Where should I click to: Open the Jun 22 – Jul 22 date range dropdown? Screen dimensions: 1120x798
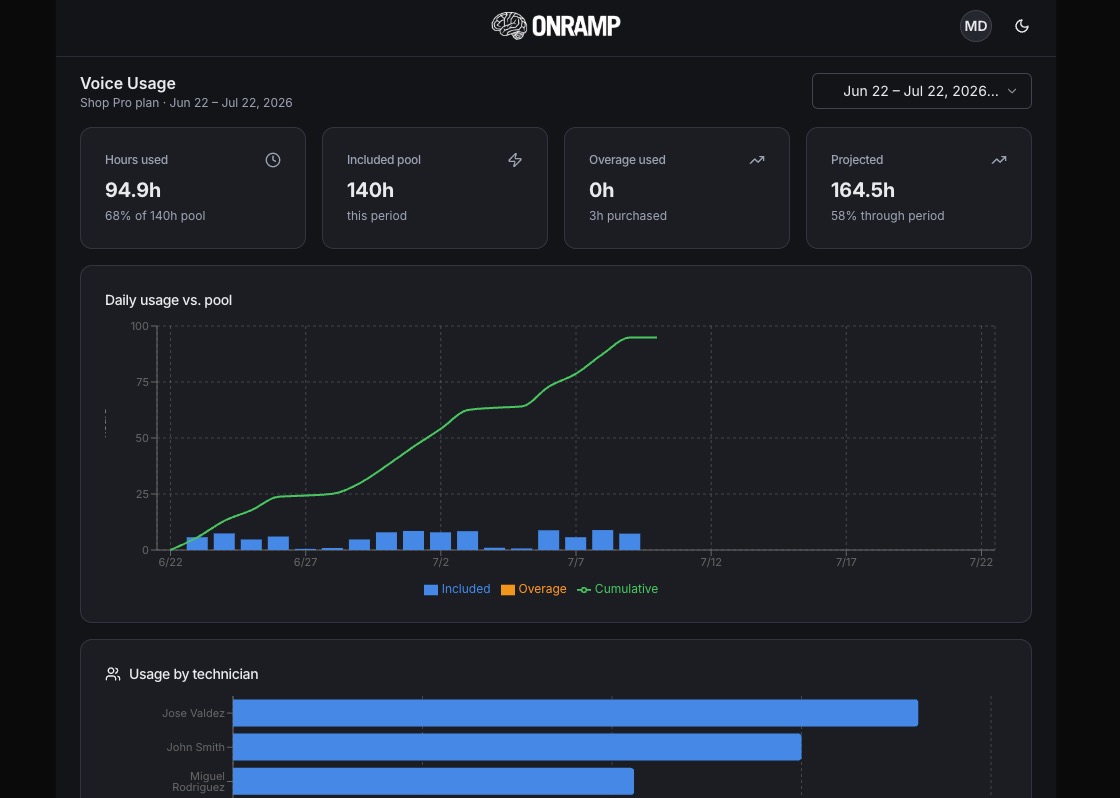coord(921,91)
